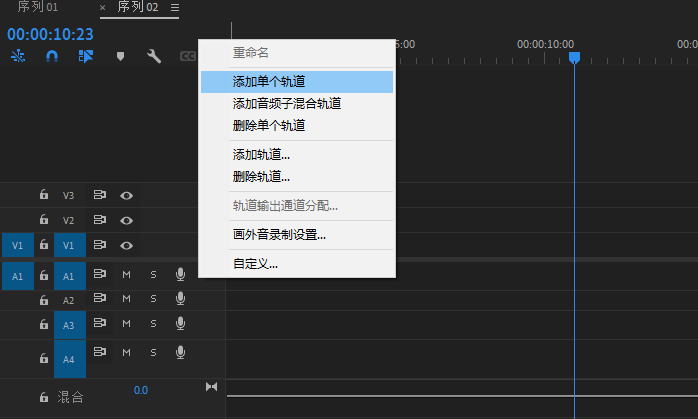Solo the A3 audio track

pos(153,323)
